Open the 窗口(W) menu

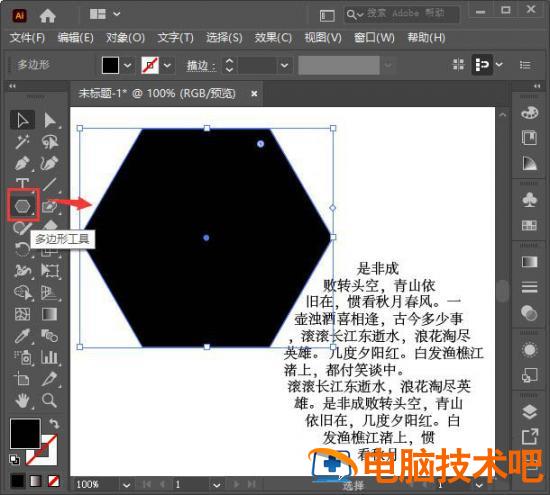click(374, 38)
